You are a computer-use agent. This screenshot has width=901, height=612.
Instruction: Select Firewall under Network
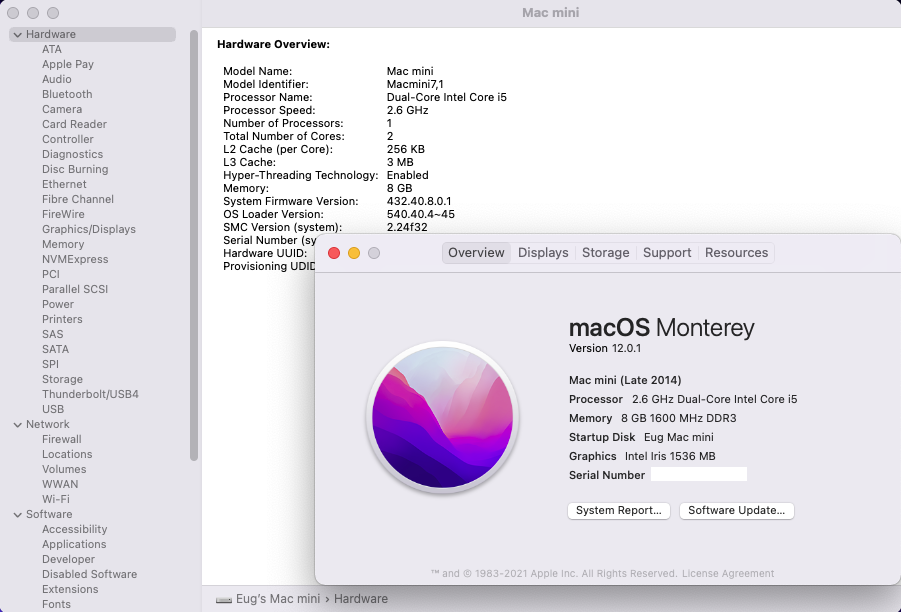tap(61, 439)
